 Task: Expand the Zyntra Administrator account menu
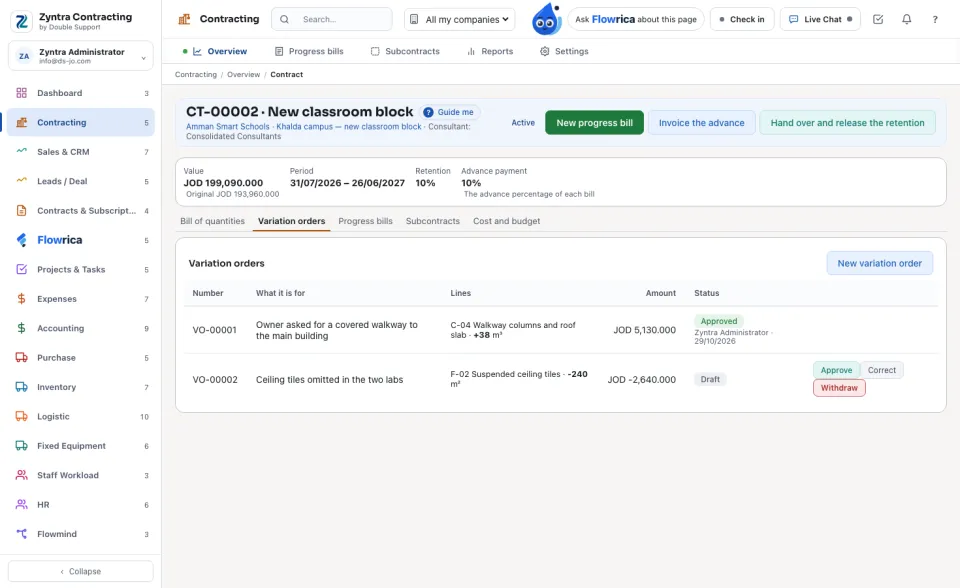pos(81,56)
